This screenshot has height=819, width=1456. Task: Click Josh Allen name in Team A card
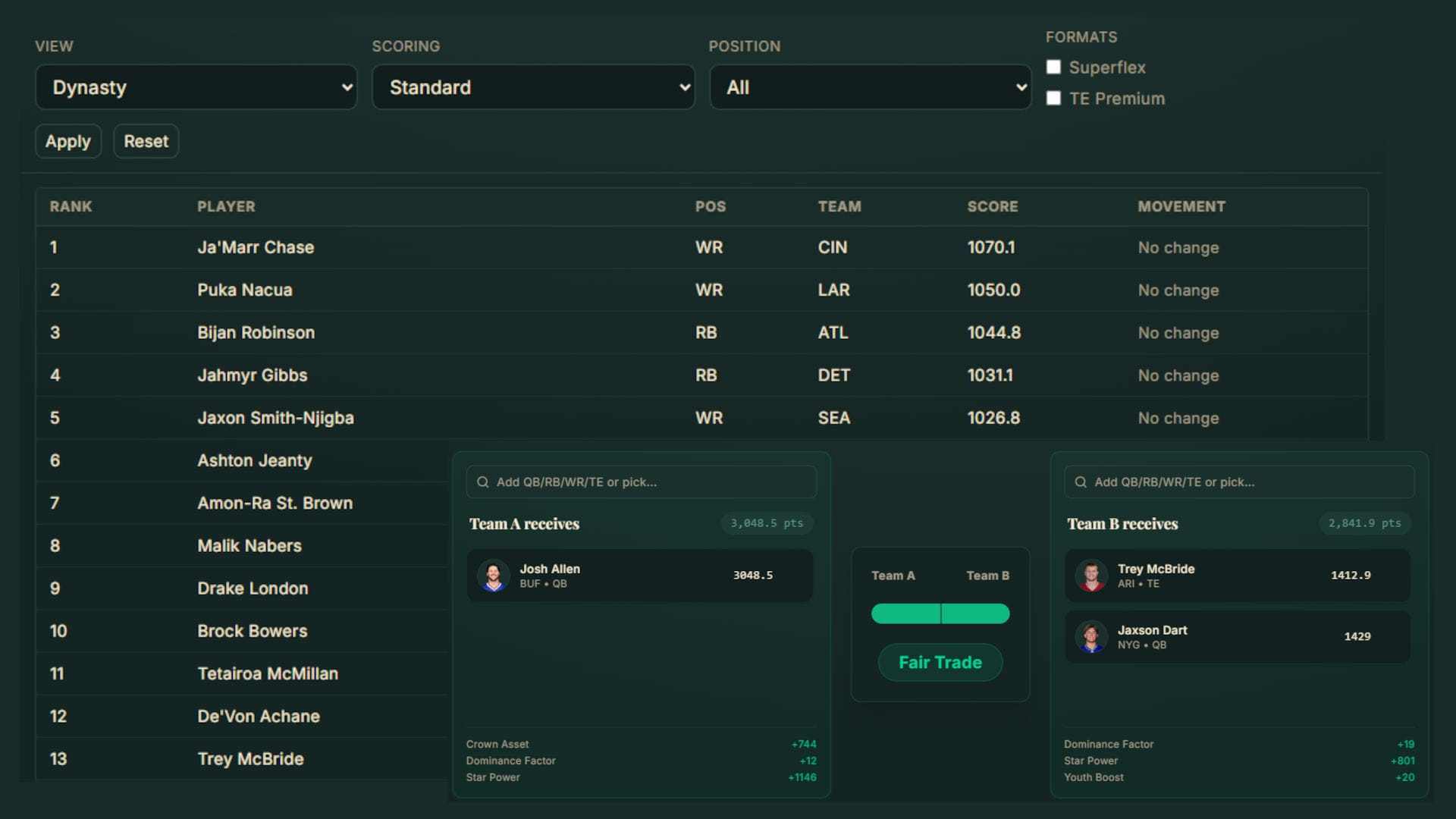(x=550, y=569)
